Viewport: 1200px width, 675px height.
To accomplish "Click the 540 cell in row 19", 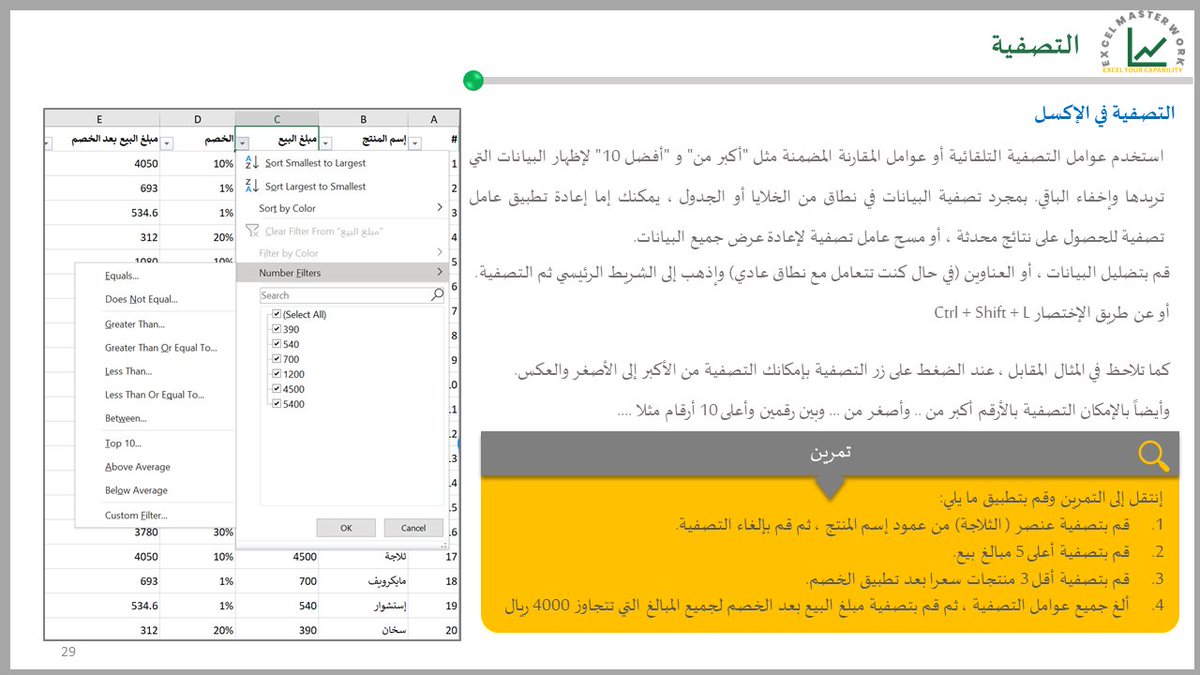I will 277,605.
